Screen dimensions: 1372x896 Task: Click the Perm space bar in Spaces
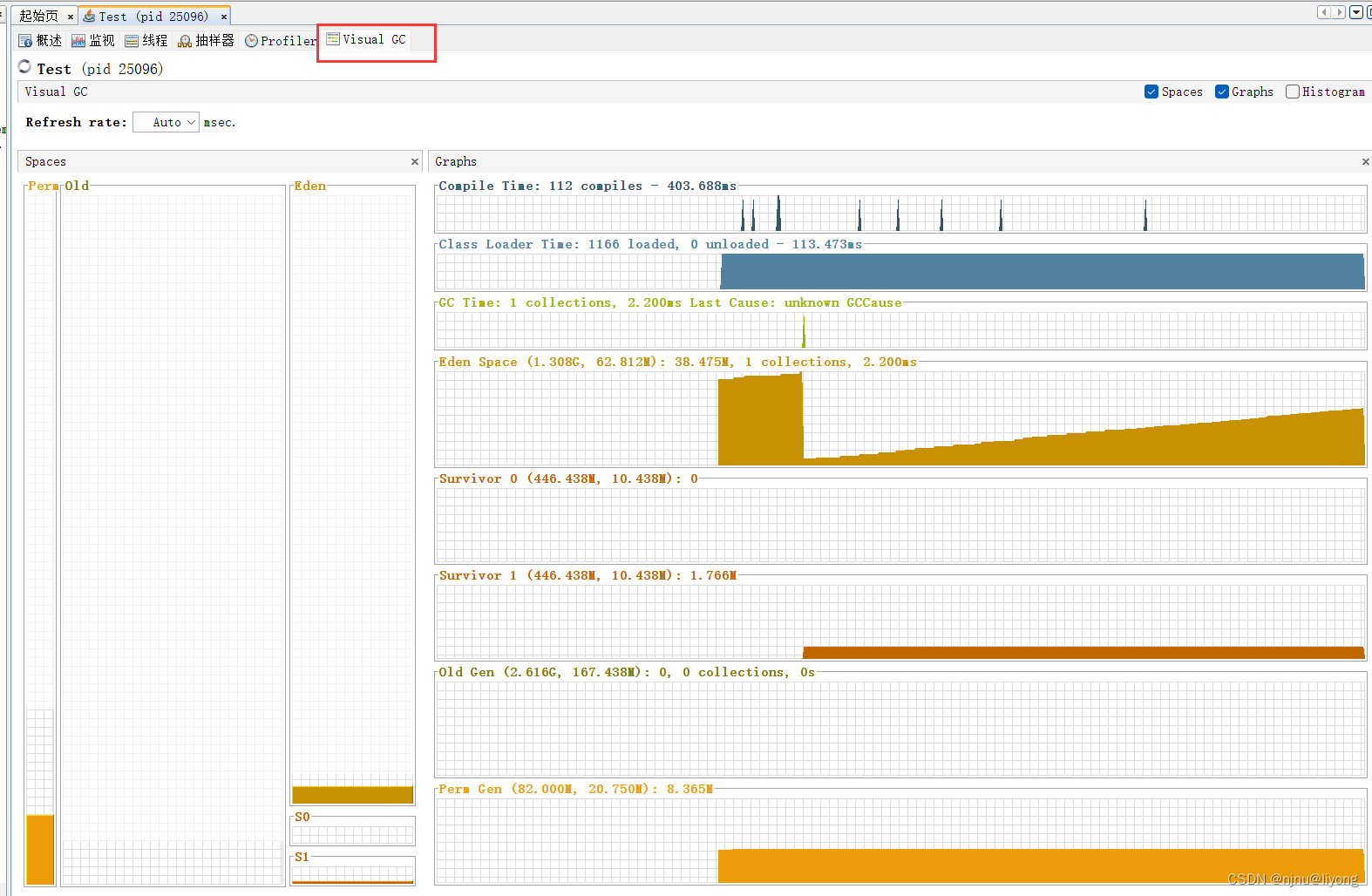(40, 539)
